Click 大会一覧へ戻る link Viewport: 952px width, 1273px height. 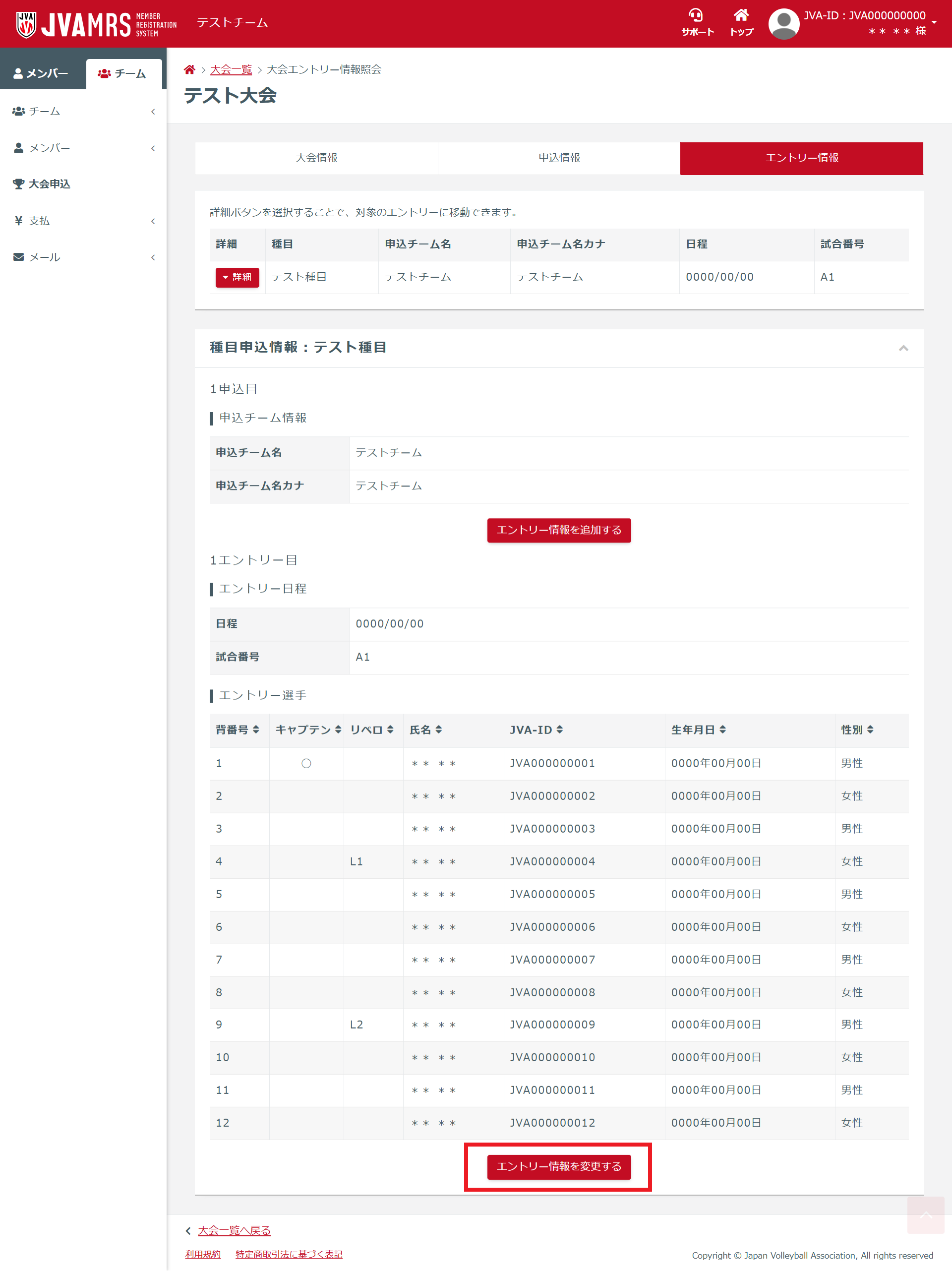(x=234, y=1230)
